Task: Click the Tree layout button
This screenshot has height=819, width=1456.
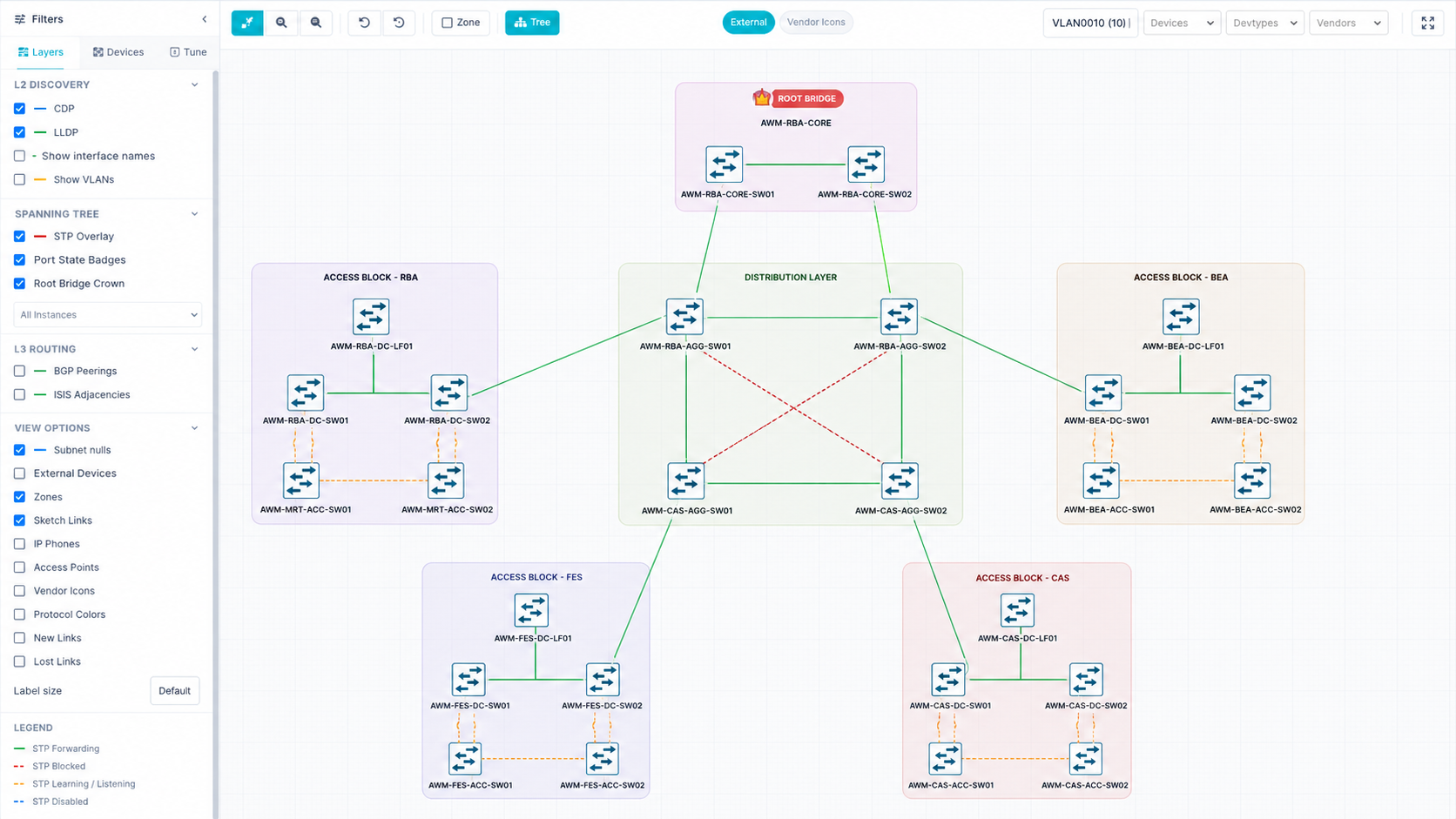Action: (x=532, y=23)
